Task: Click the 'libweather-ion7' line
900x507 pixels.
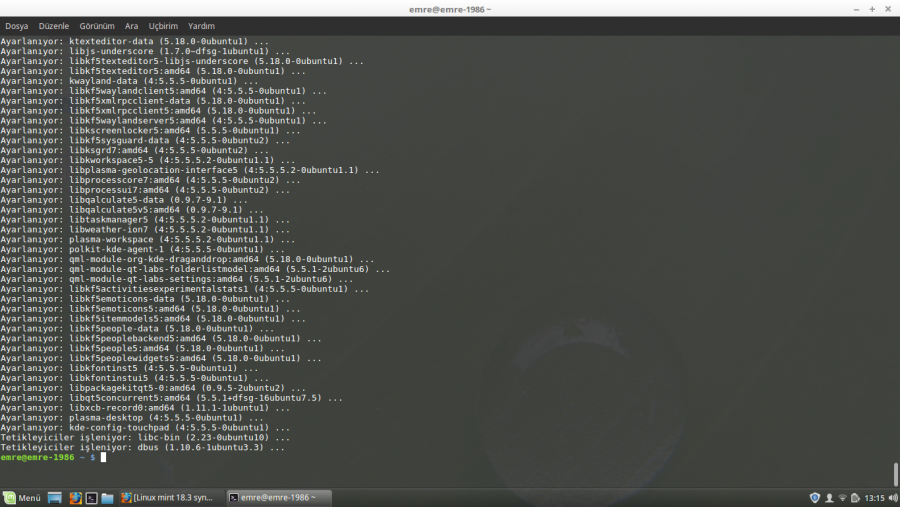Action: (145, 230)
